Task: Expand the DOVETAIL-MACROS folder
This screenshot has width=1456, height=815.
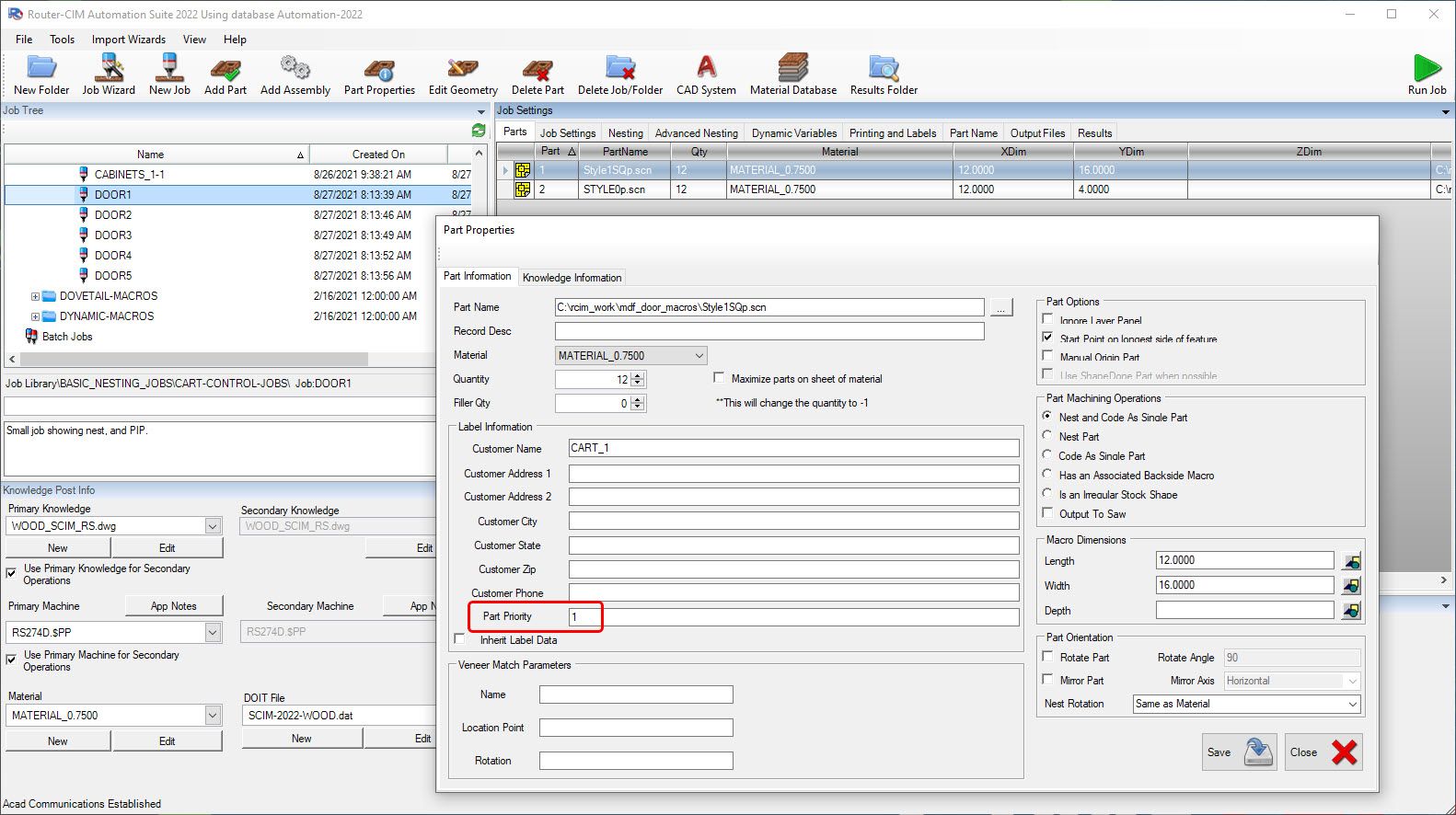Action: coord(35,296)
